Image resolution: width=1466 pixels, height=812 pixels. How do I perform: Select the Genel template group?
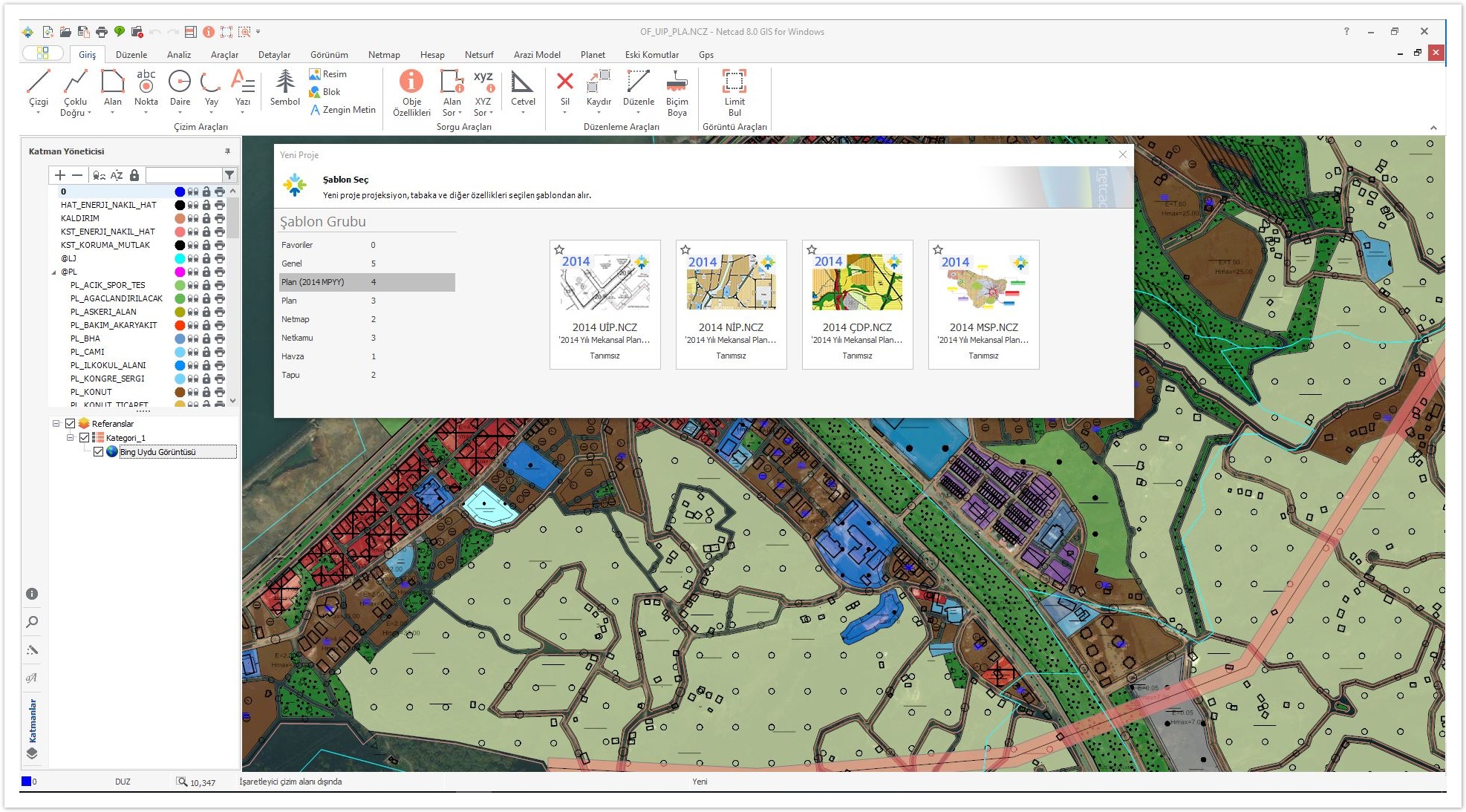pyautogui.click(x=292, y=263)
